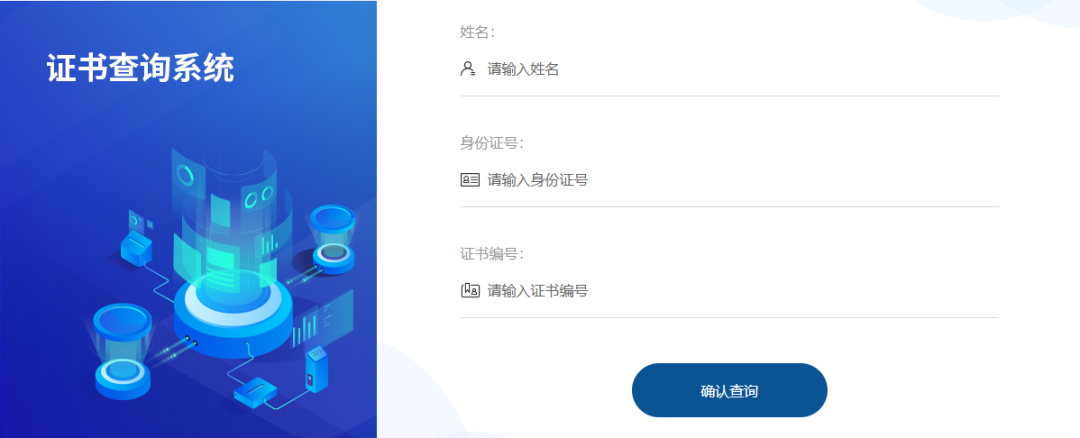
Task: Focus the 请输入身份证号 input field
Action: (729, 180)
